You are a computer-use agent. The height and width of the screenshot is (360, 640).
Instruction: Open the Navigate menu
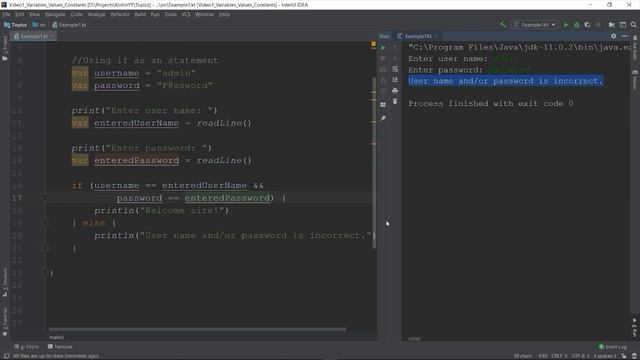[x=55, y=14]
